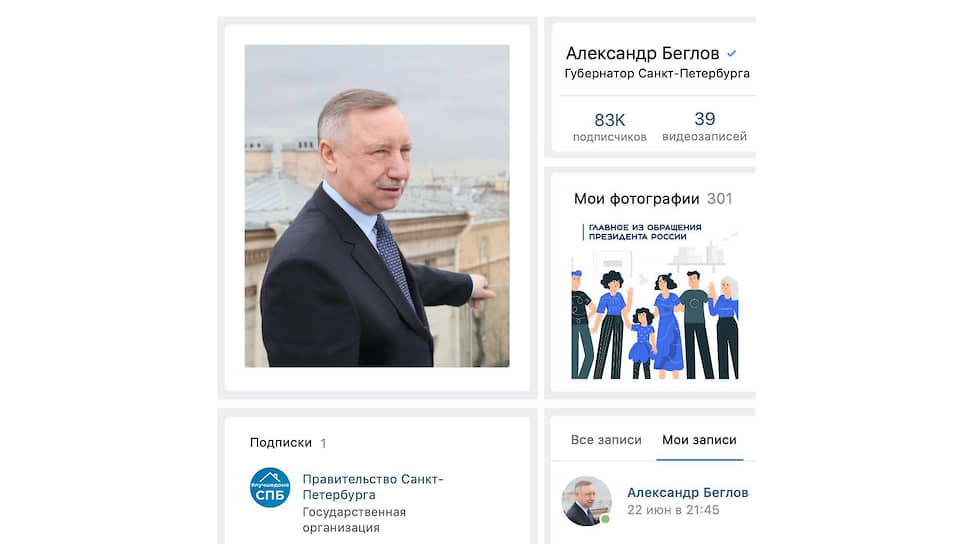
Task: Open the 83K подписчиков counter
Action: tap(609, 127)
